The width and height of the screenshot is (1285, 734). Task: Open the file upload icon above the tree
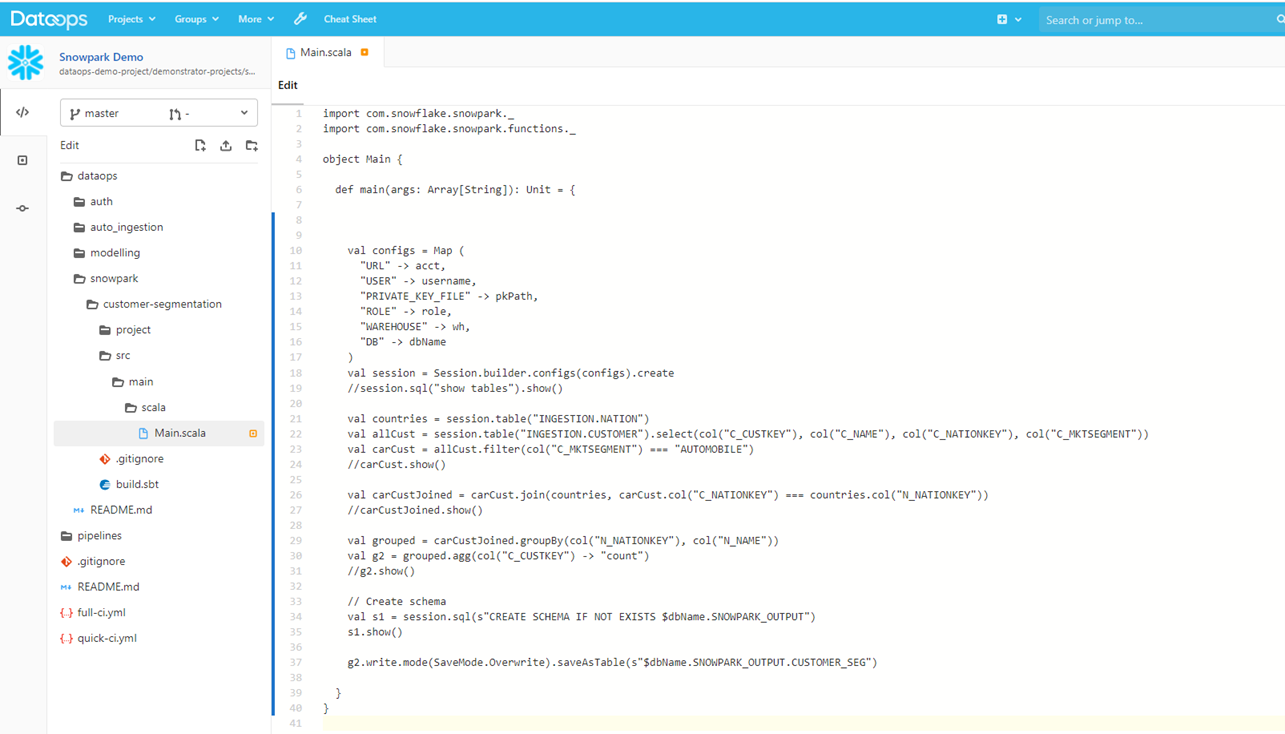225,145
